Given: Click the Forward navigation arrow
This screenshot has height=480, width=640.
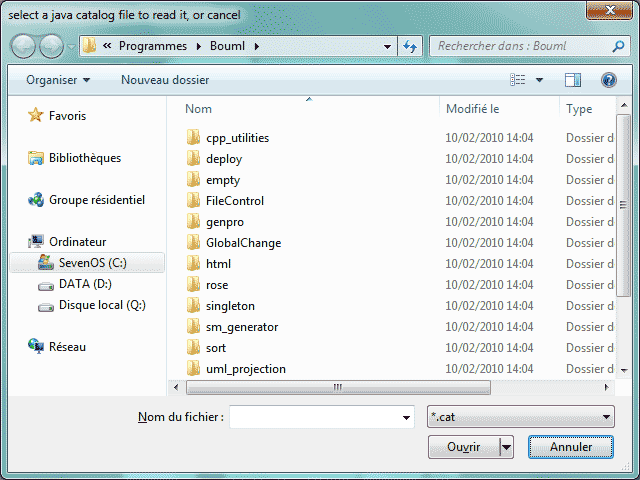Looking at the screenshot, I should coord(51,46).
